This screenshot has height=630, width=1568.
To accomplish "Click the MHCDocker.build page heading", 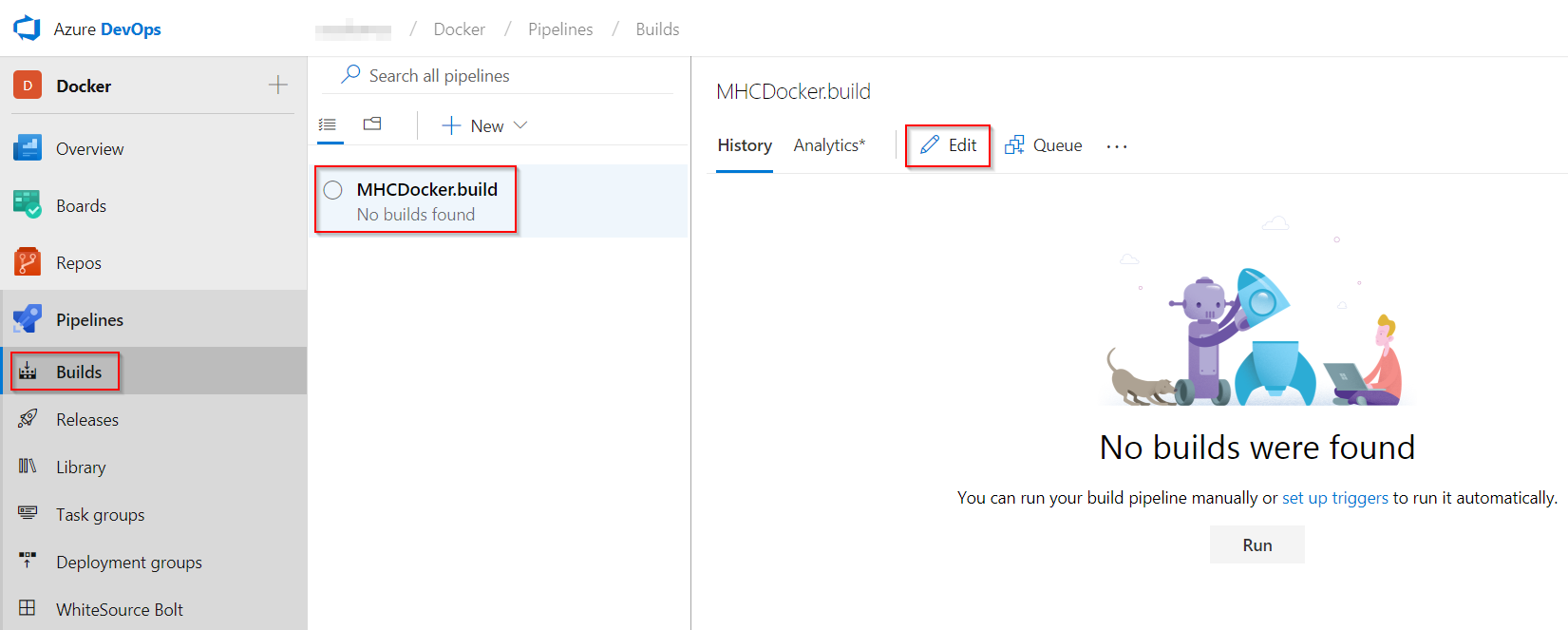I will pos(793,91).
